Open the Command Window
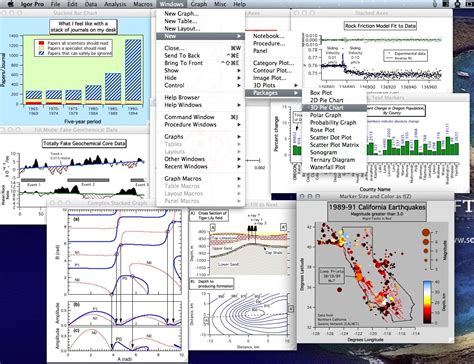Screen dimensions: 474x364 pos(200,117)
